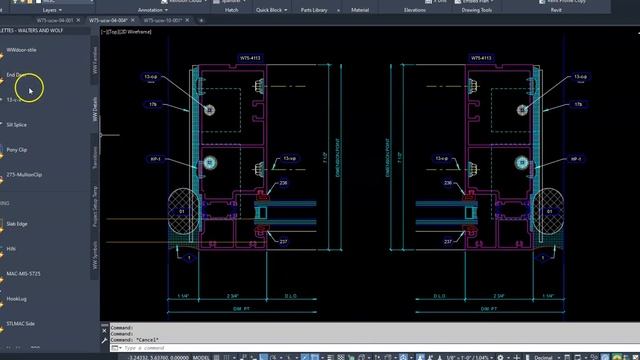
Task: Open the Transition palette tab
Action: (x=95, y=158)
